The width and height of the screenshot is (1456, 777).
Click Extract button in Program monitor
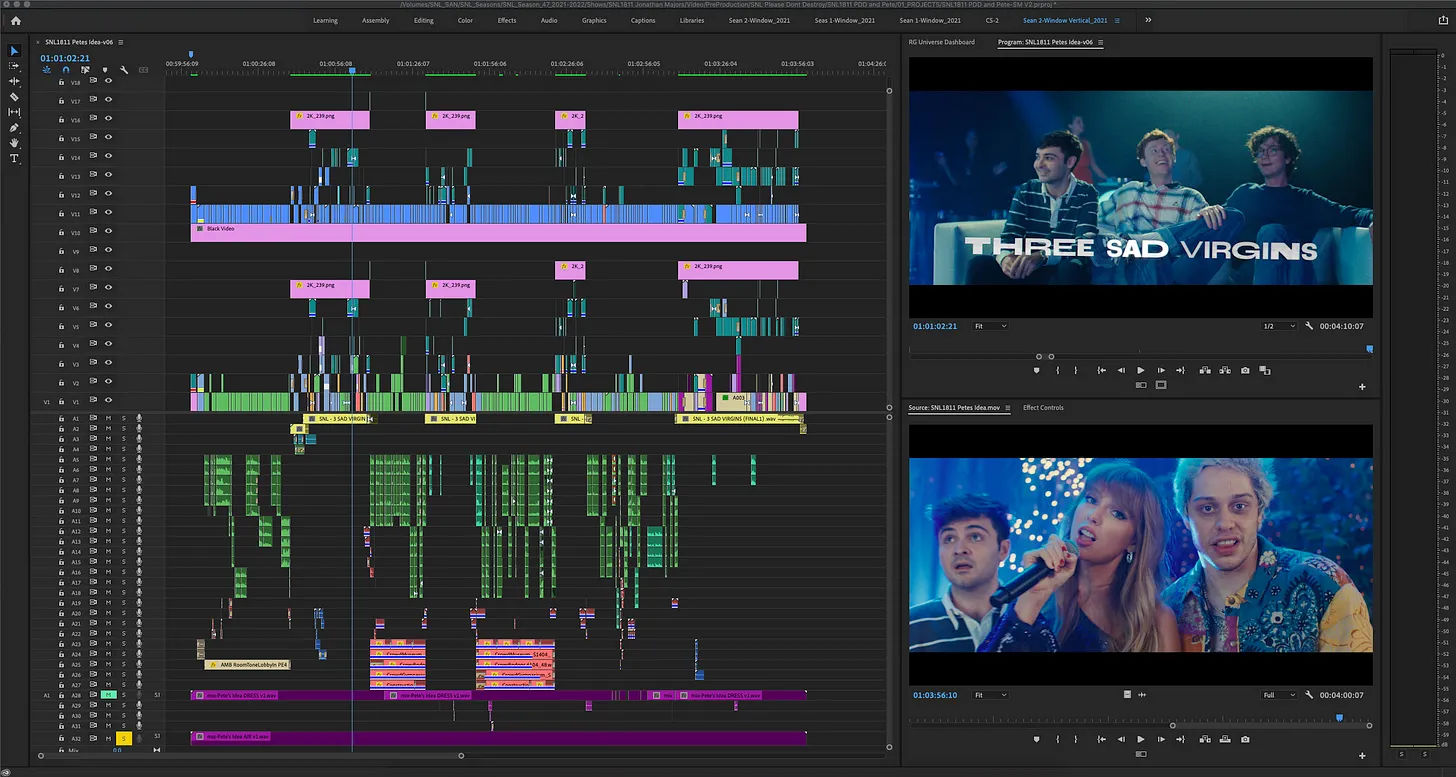[1225, 371]
